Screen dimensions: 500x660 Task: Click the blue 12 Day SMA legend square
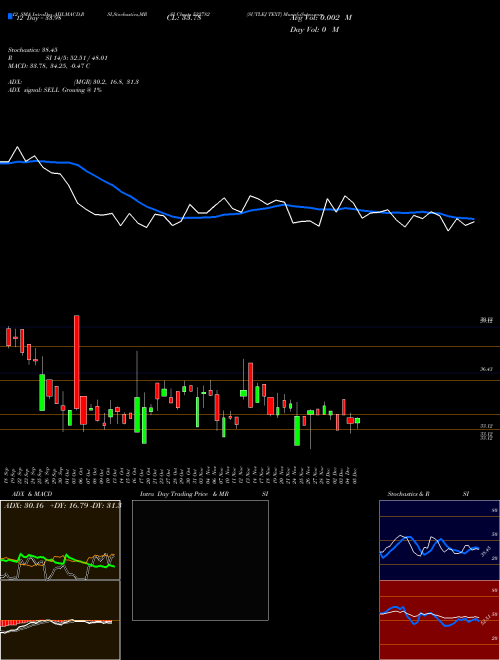click(10, 16)
